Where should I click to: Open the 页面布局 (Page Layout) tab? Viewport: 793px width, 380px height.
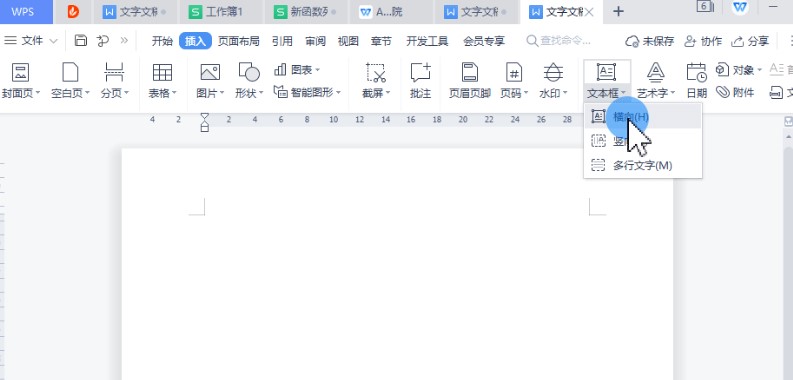[x=239, y=41]
